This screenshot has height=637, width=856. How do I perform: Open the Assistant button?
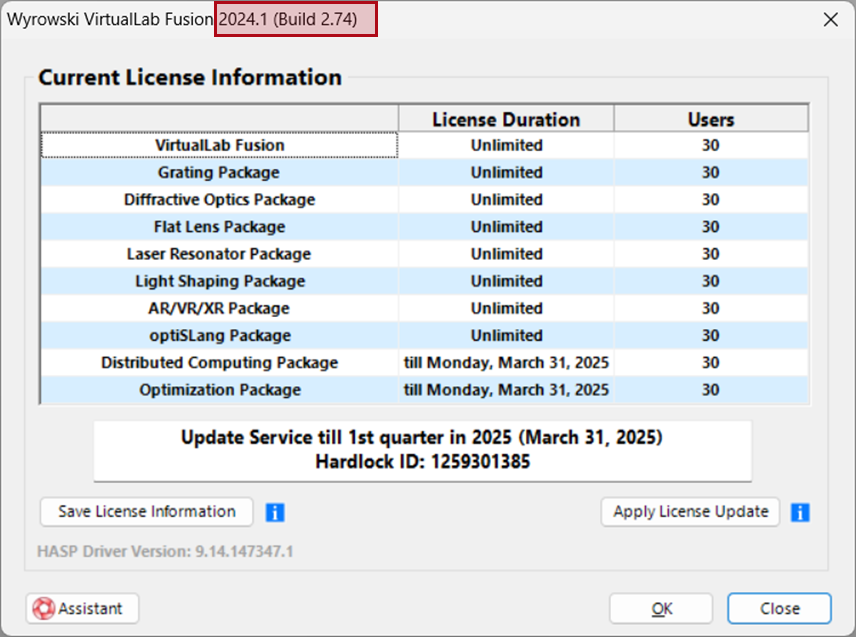[82, 608]
